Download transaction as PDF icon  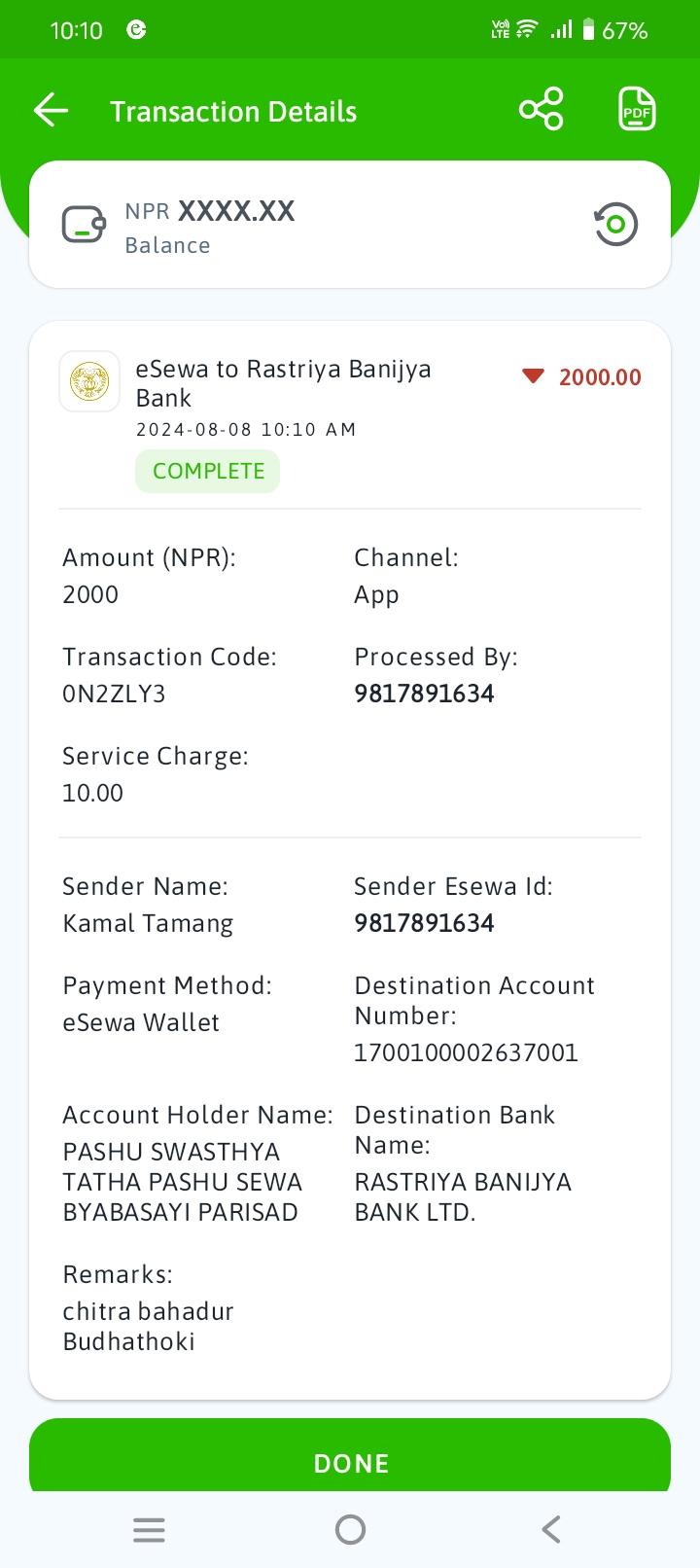click(x=637, y=109)
